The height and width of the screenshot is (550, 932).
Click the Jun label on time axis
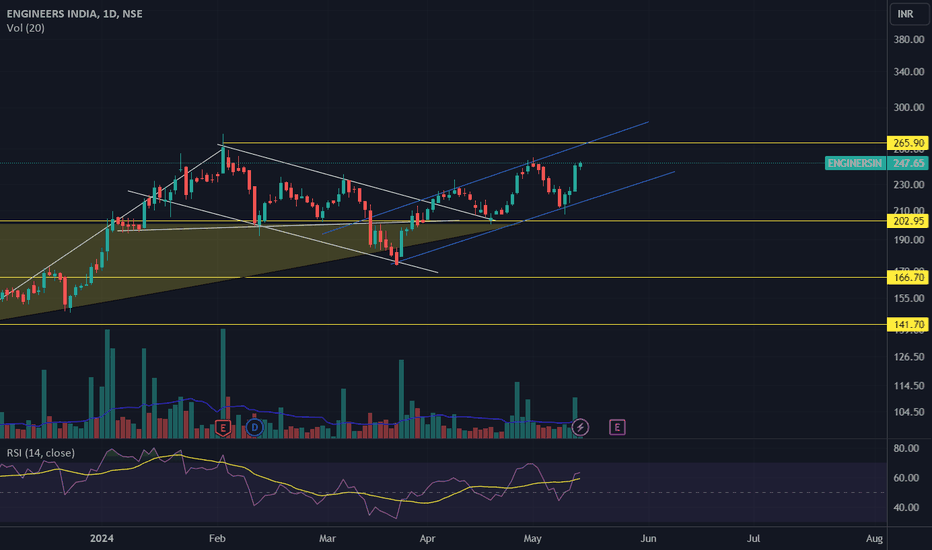tap(648, 539)
